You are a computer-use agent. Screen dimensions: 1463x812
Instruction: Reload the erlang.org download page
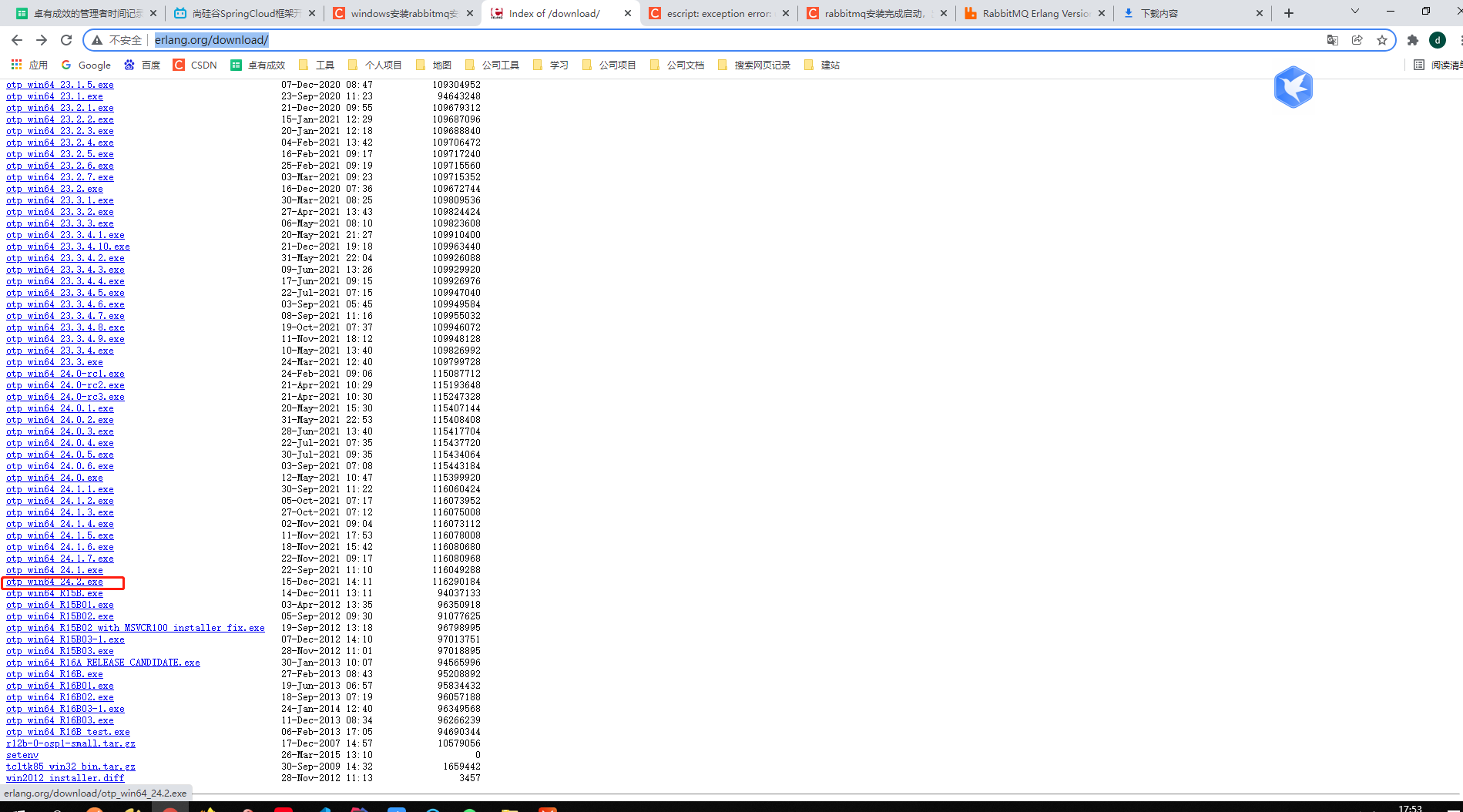66,40
